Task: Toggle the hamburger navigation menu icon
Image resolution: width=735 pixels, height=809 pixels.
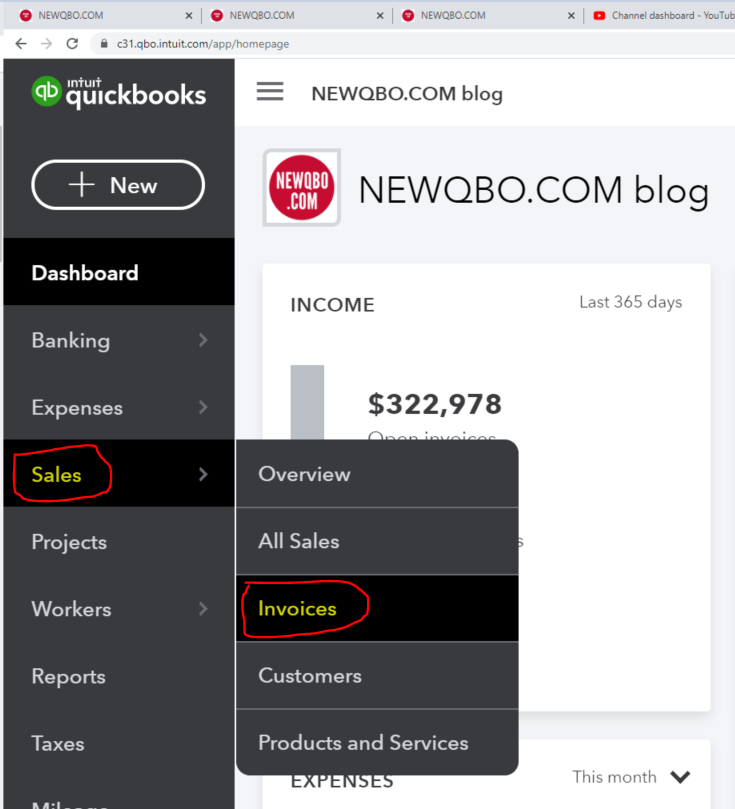Action: click(x=270, y=91)
